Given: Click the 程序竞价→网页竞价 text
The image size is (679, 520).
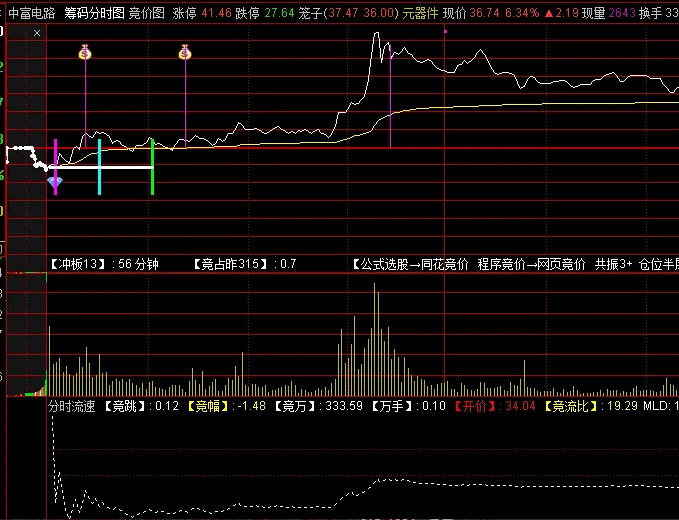Looking at the screenshot, I should pyautogui.click(x=531, y=264).
